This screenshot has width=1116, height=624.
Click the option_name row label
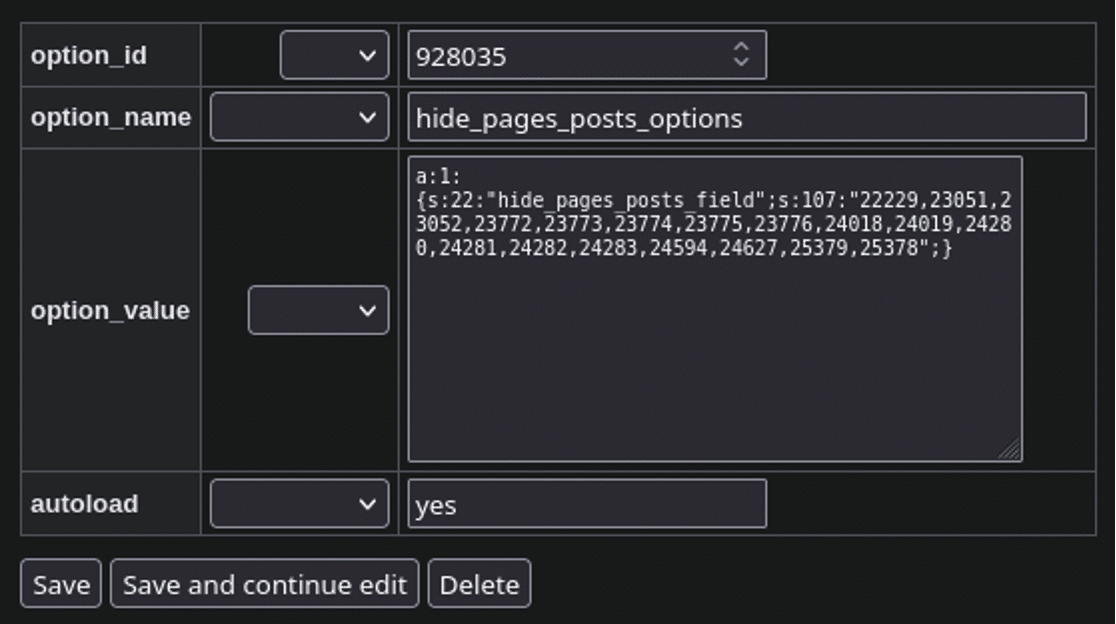[x=111, y=117]
